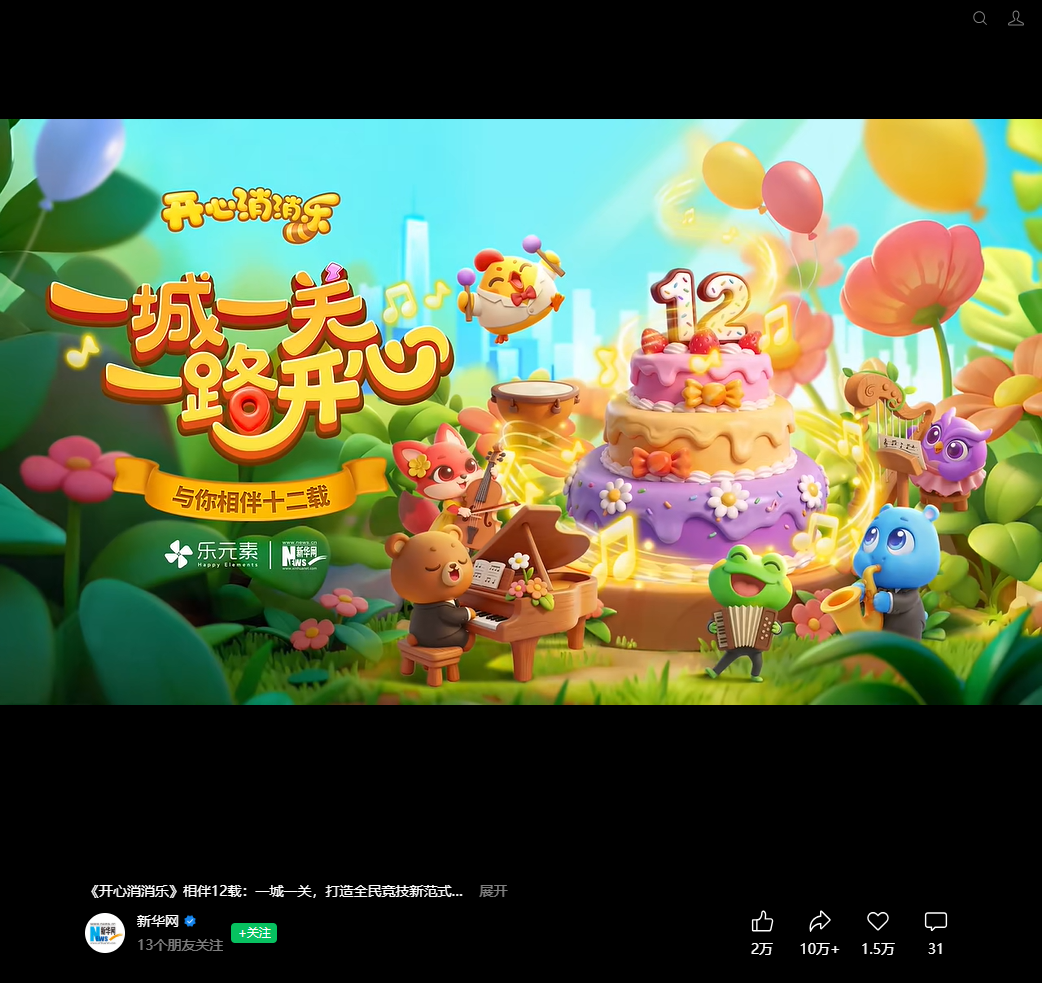This screenshot has height=983, width=1042.
Task: Share the video via arrow icon
Action: click(x=820, y=921)
